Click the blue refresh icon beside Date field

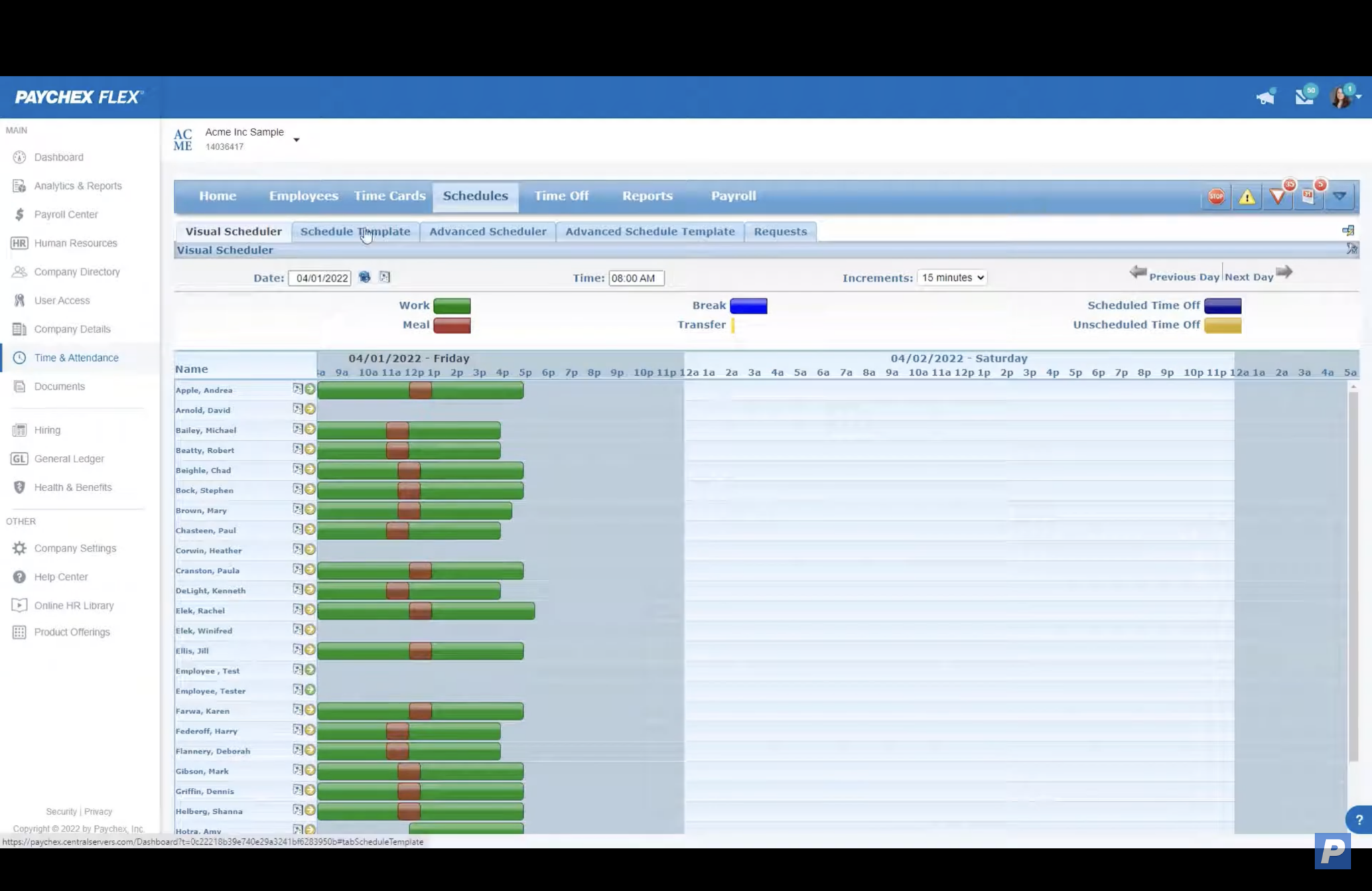tap(364, 277)
